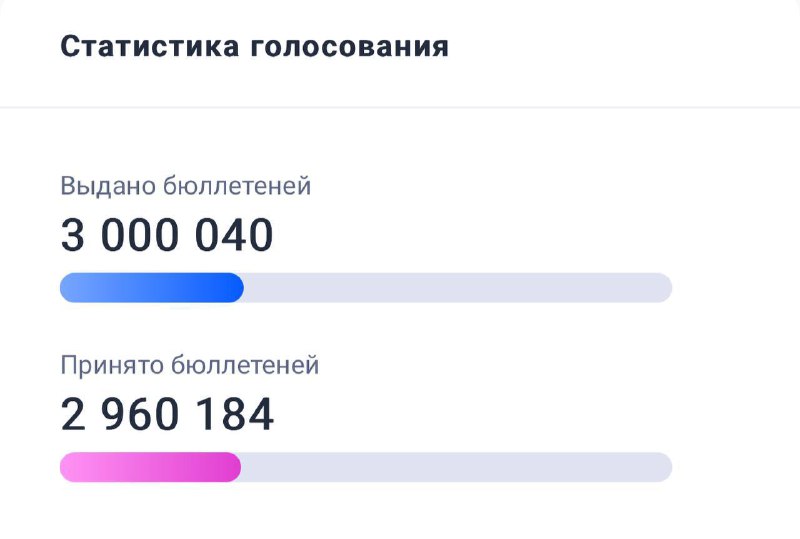Click the 2 960 184 ballots received value

coord(167,414)
